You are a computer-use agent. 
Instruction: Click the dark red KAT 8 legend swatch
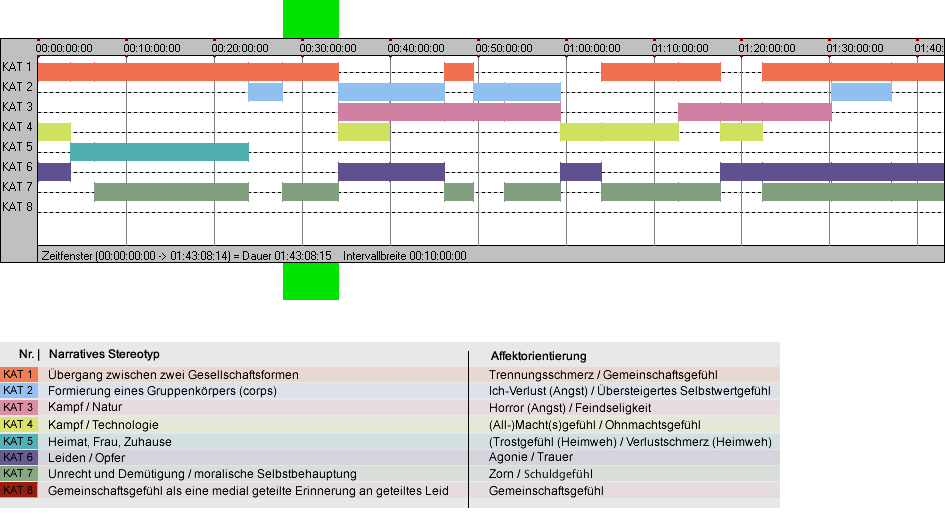(x=19, y=490)
